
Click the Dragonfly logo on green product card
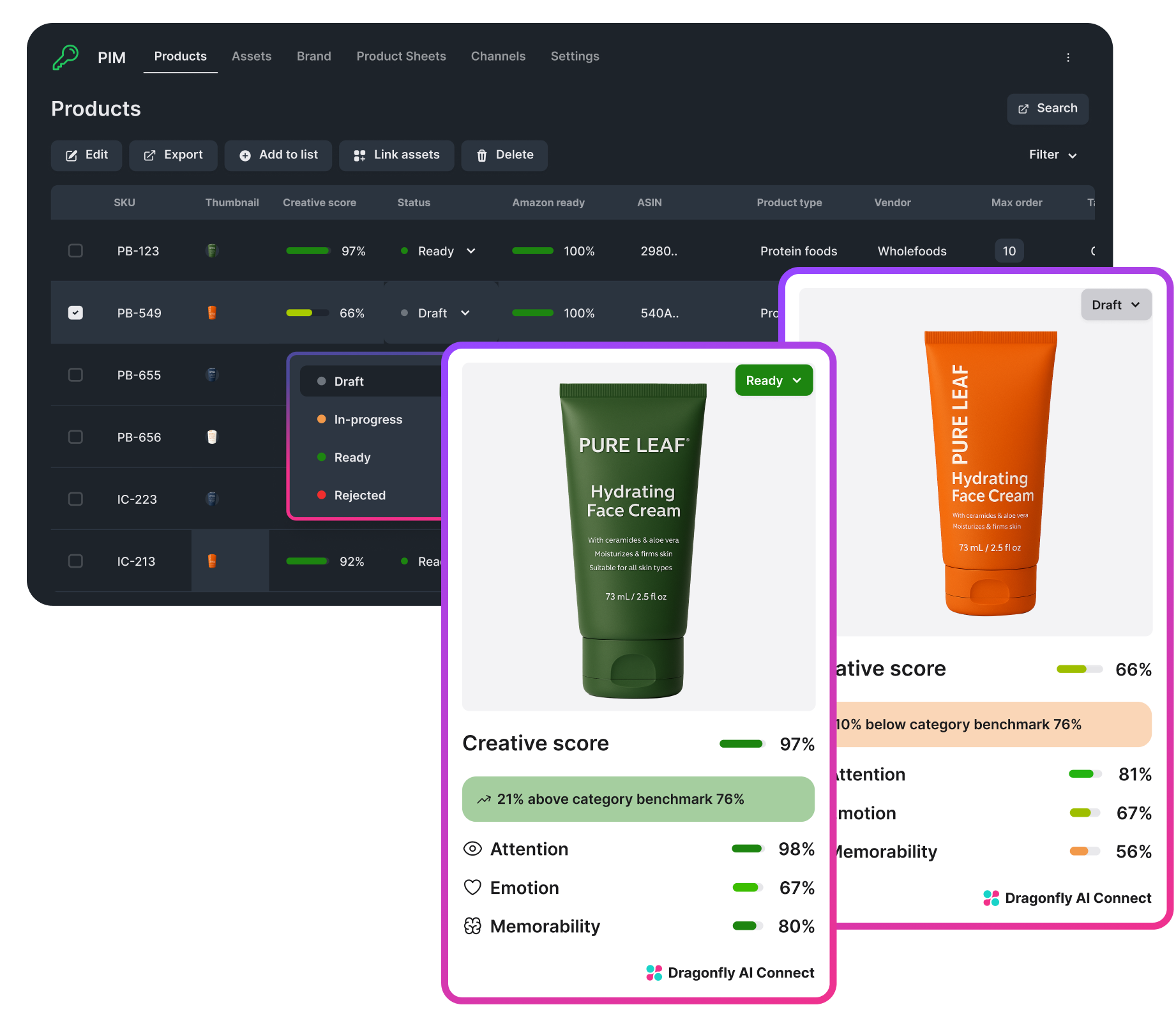(x=654, y=973)
